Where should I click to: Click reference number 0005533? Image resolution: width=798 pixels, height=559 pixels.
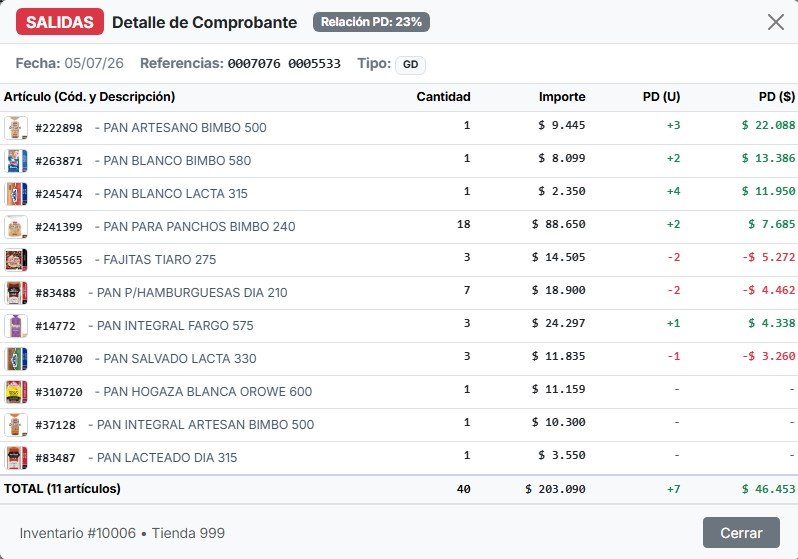(315, 64)
